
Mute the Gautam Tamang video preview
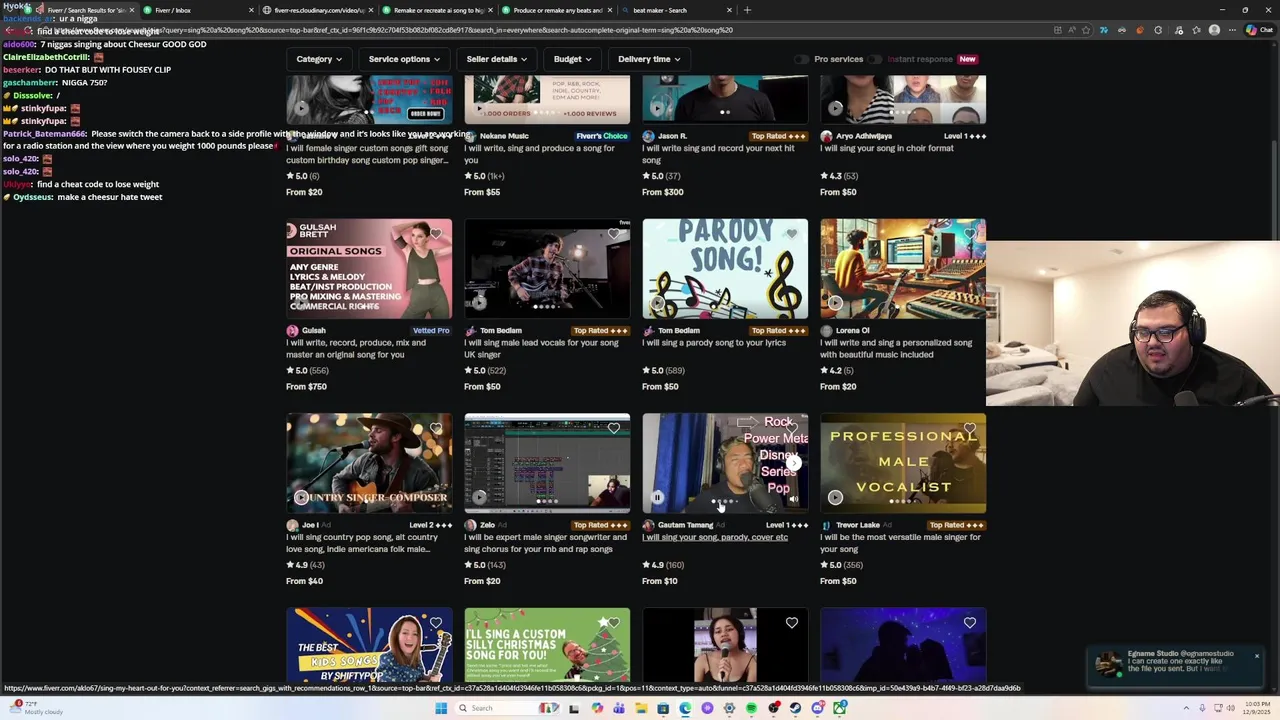pos(793,497)
